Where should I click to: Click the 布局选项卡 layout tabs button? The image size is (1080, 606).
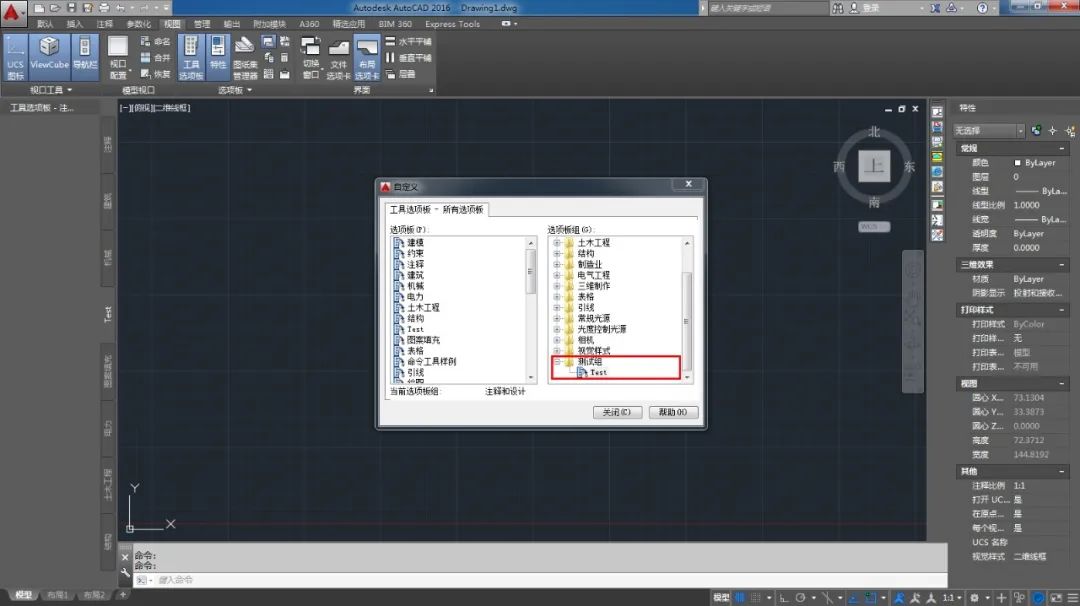click(367, 59)
